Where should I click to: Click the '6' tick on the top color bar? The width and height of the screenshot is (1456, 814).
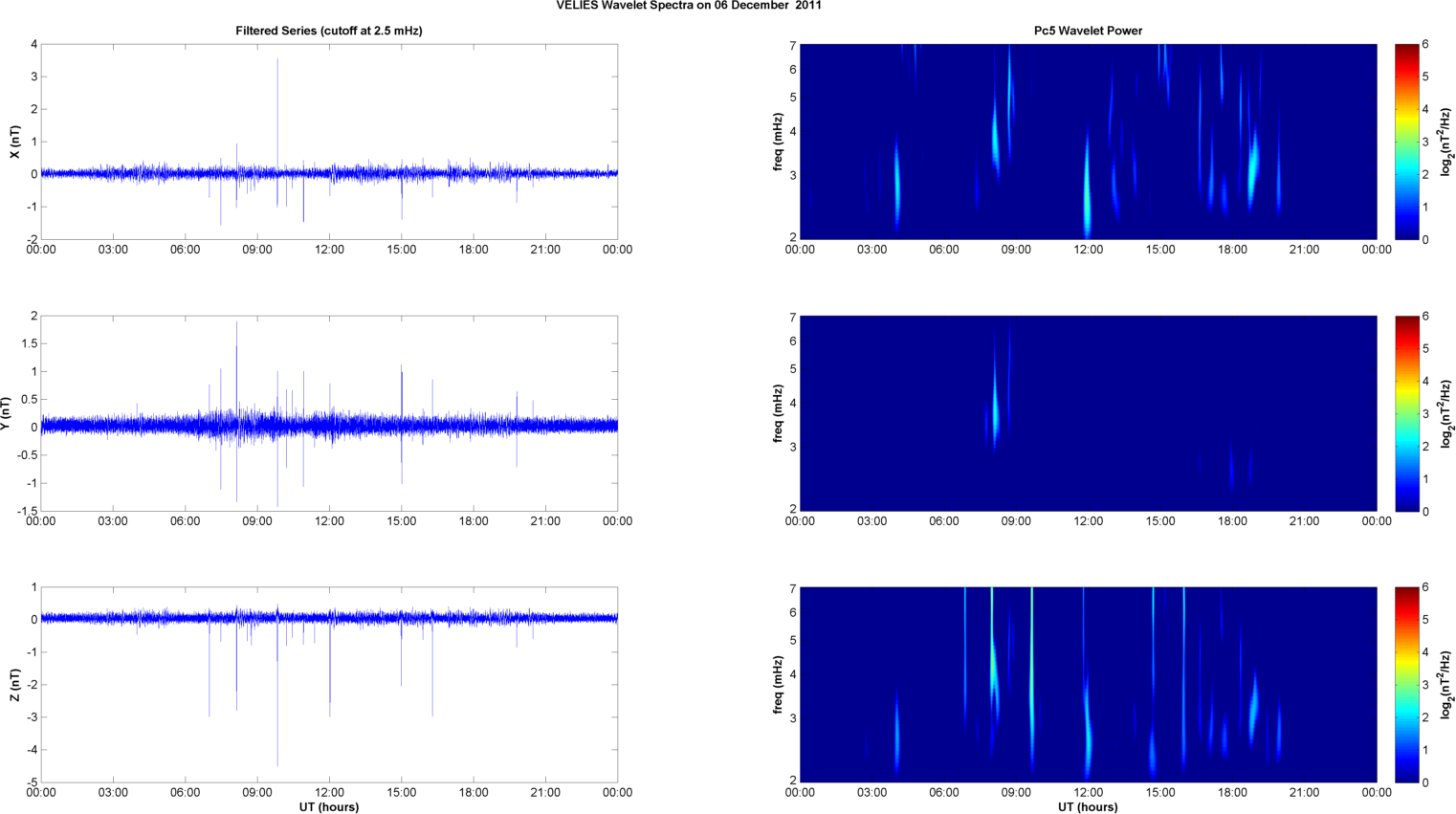1425,44
